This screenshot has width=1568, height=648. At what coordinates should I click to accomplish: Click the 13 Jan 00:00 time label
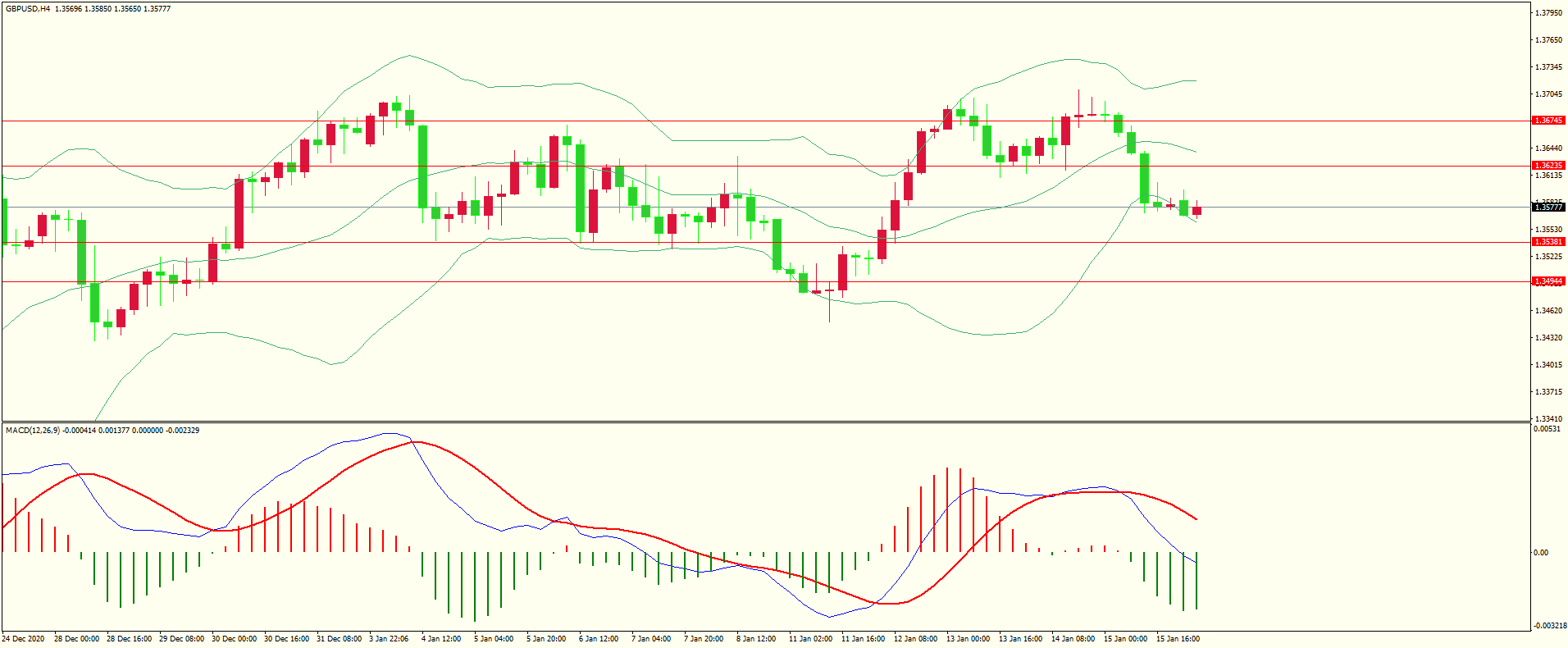click(x=968, y=639)
